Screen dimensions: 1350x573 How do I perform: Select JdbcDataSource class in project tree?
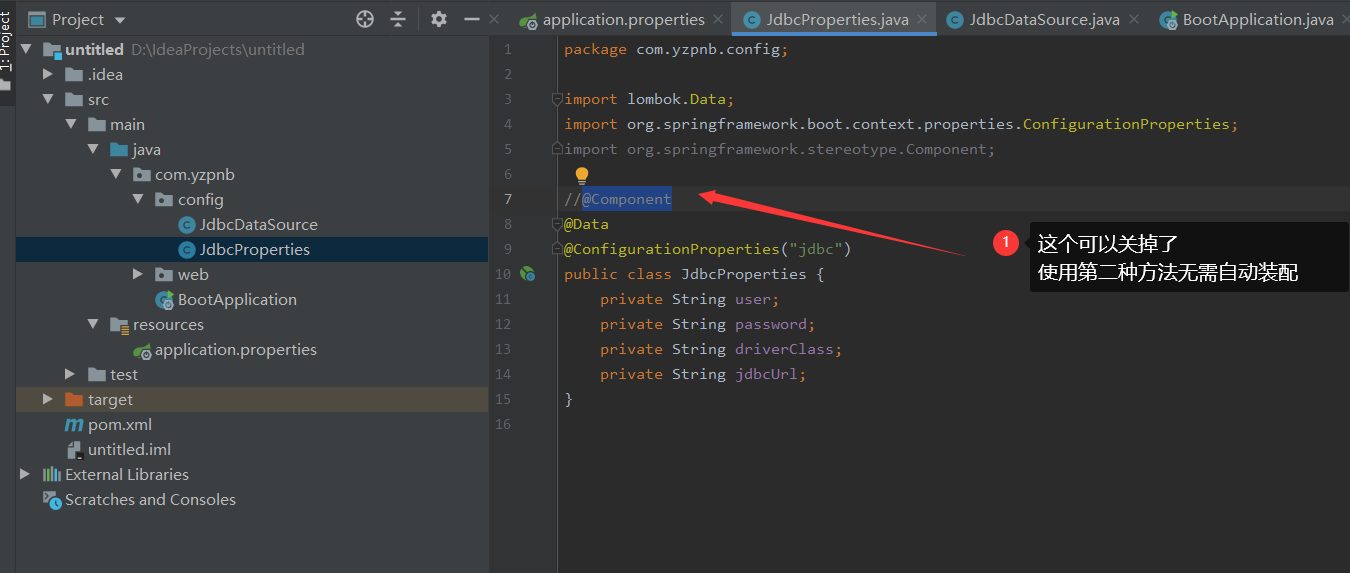point(258,225)
